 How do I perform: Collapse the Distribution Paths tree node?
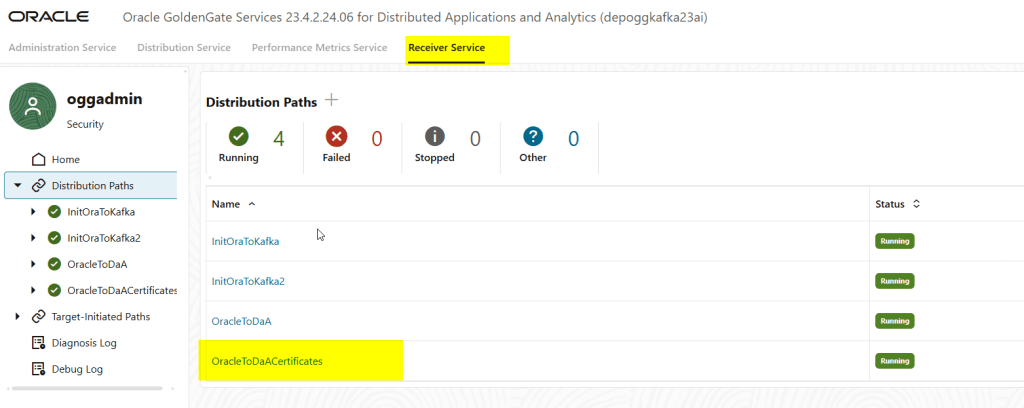tap(18, 186)
